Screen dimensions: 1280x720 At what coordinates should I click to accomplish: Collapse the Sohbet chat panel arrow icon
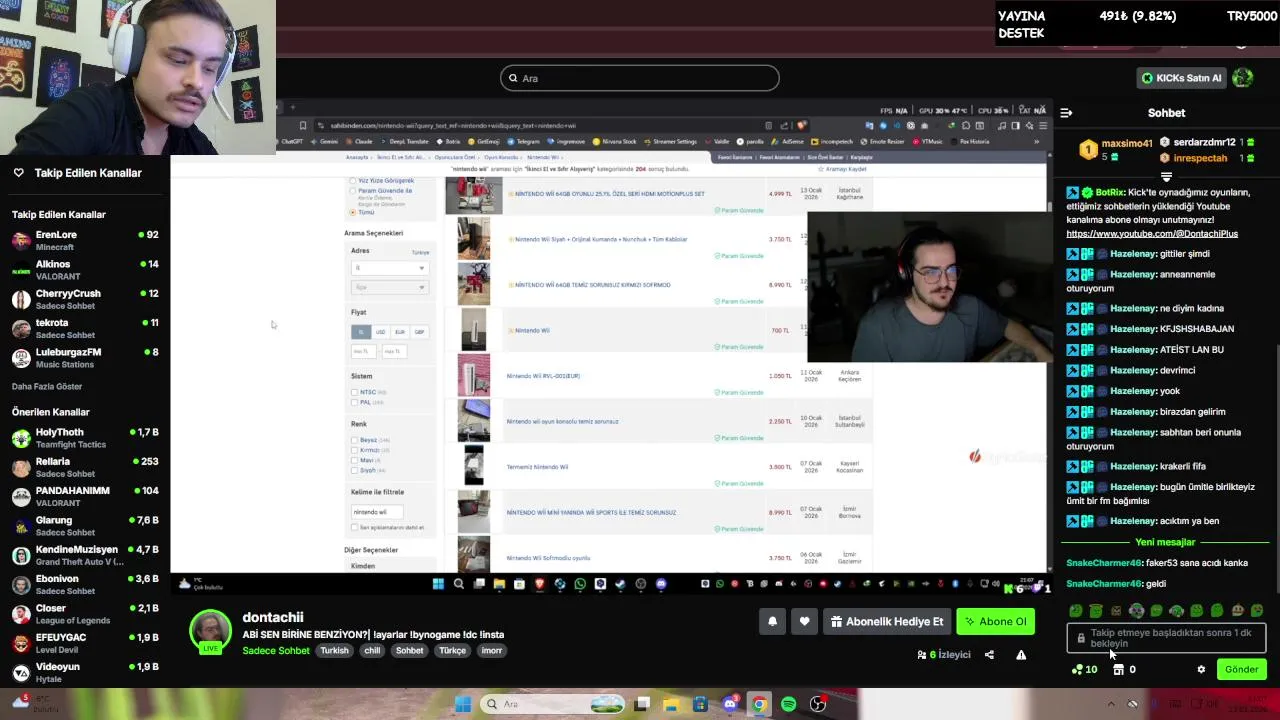click(x=1066, y=113)
